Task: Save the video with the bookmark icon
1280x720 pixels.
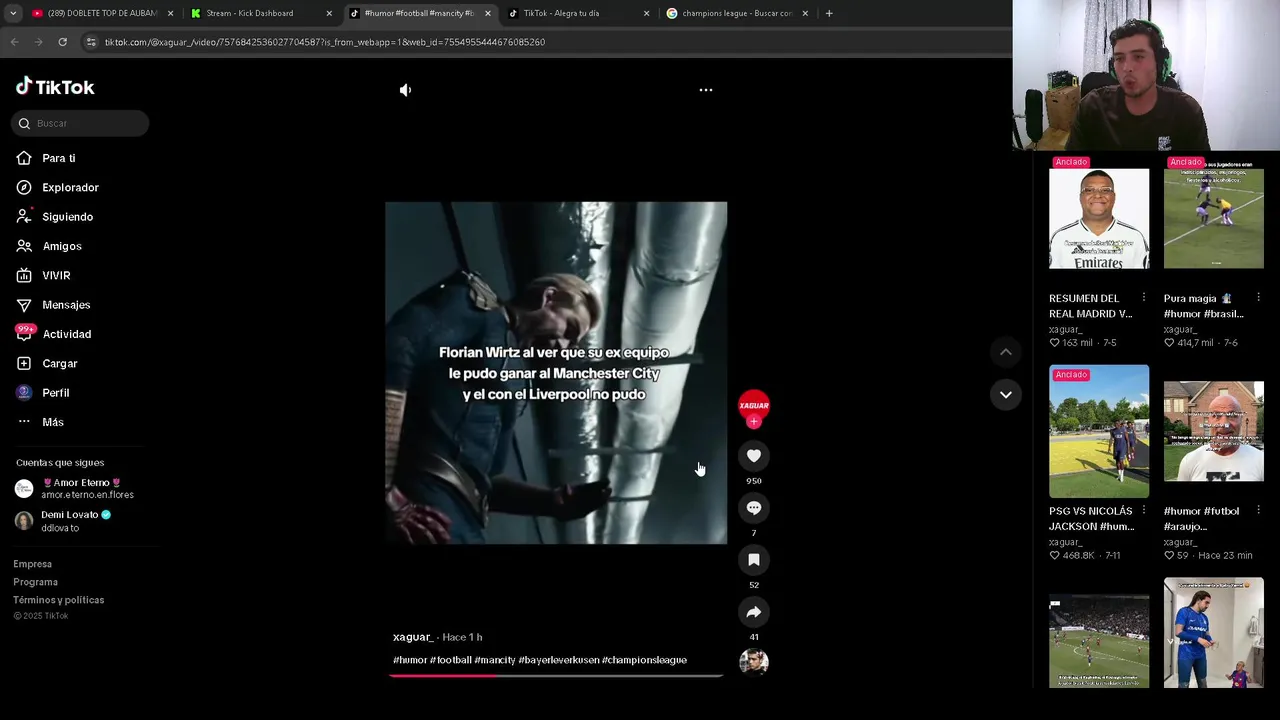Action: coord(754,560)
